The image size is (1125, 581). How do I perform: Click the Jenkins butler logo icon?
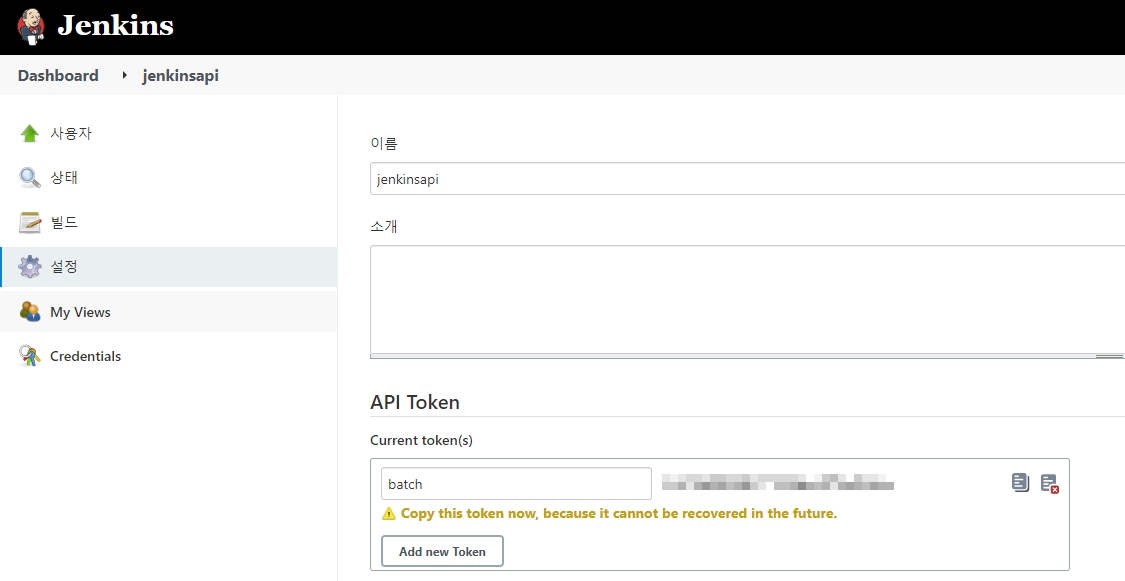click(x=31, y=27)
